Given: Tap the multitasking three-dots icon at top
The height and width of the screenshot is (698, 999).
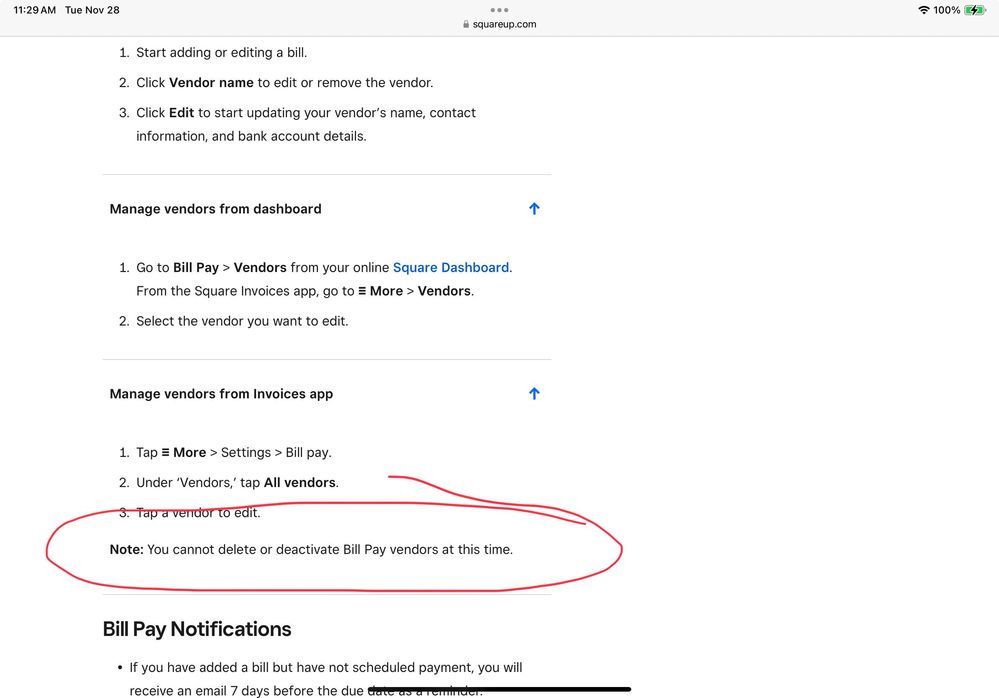Looking at the screenshot, I should pyautogui.click(x=499, y=10).
